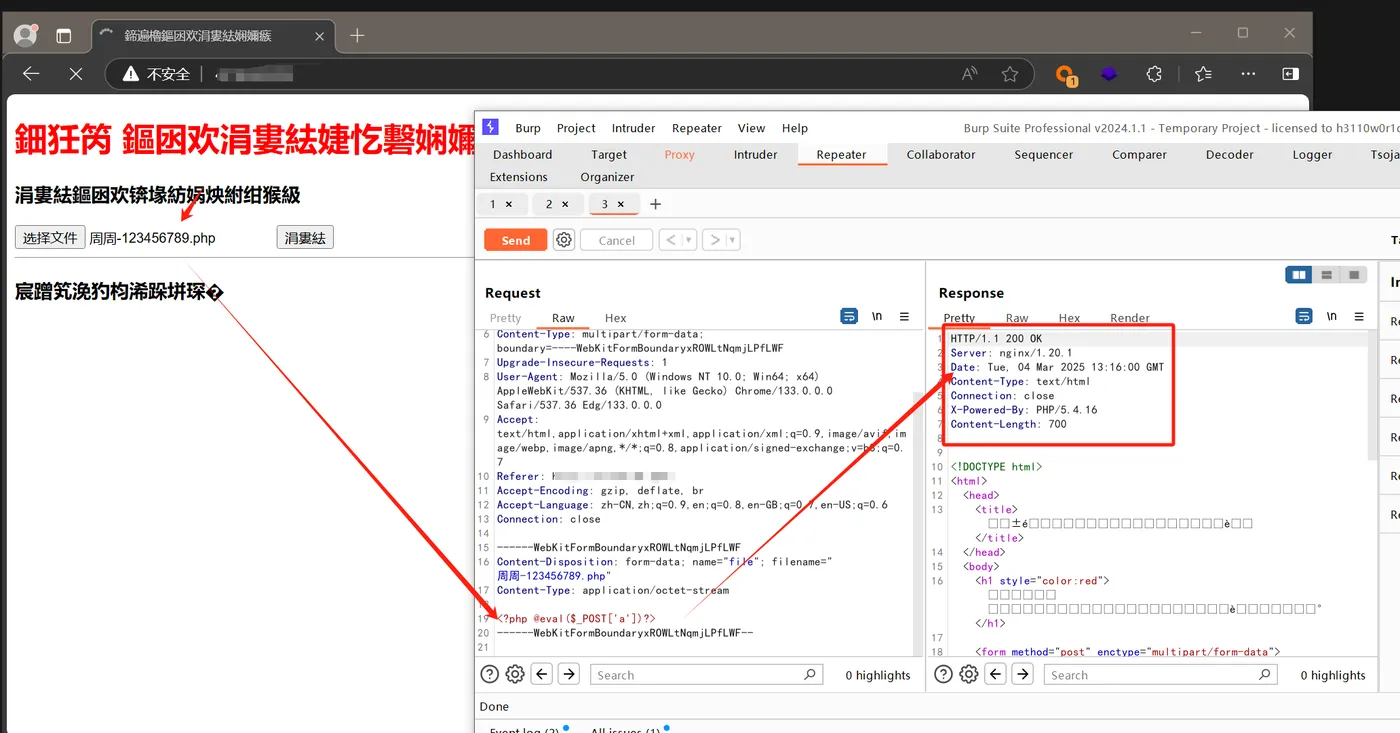The width and height of the screenshot is (1400, 733).
Task: Open next history dropdown arrow
Action: click(x=733, y=240)
